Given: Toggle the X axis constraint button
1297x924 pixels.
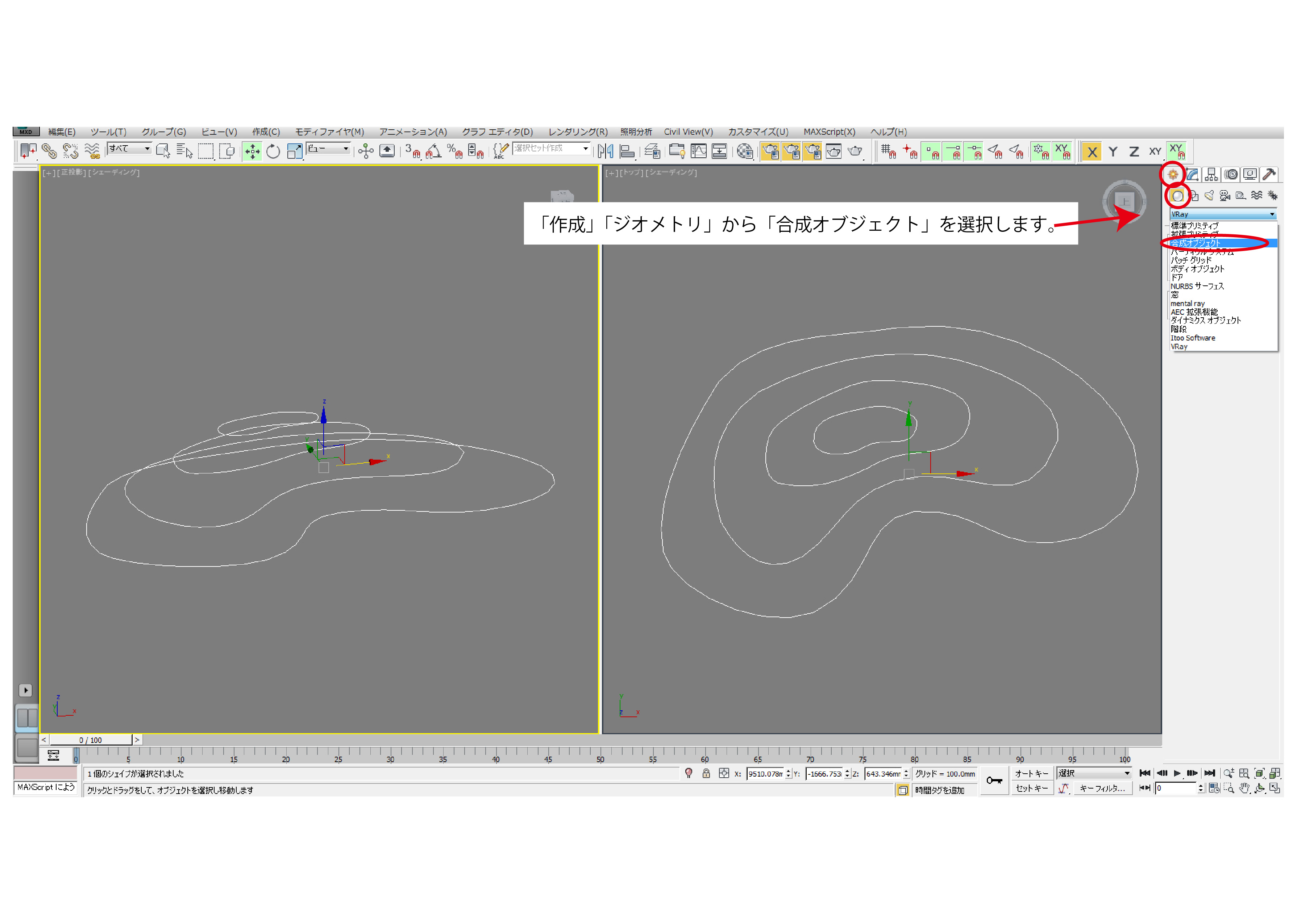Looking at the screenshot, I should [x=1092, y=152].
